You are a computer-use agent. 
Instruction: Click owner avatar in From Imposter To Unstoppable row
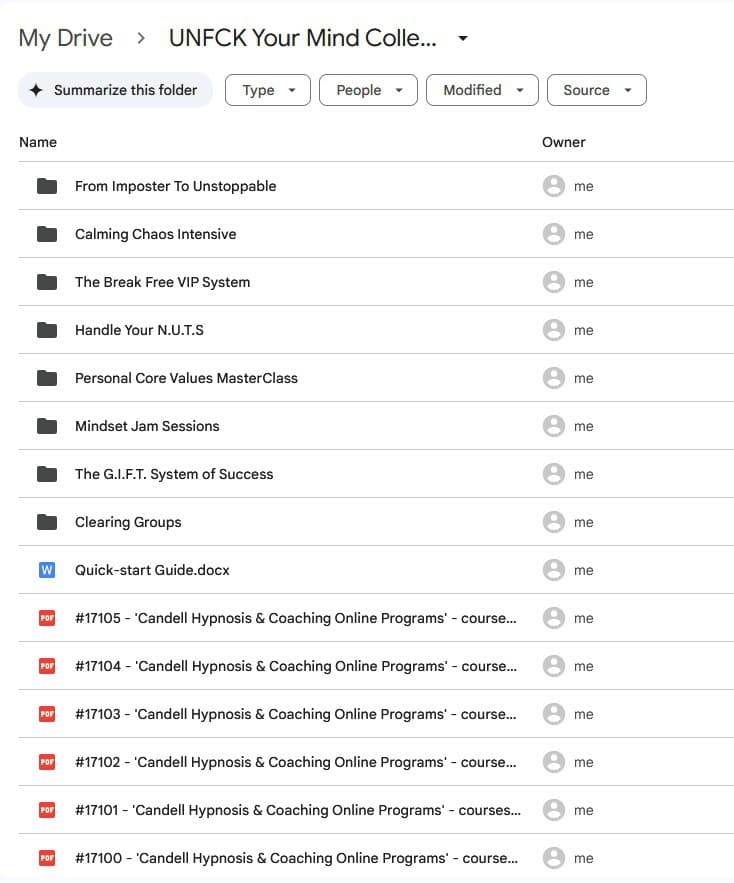[553, 186]
